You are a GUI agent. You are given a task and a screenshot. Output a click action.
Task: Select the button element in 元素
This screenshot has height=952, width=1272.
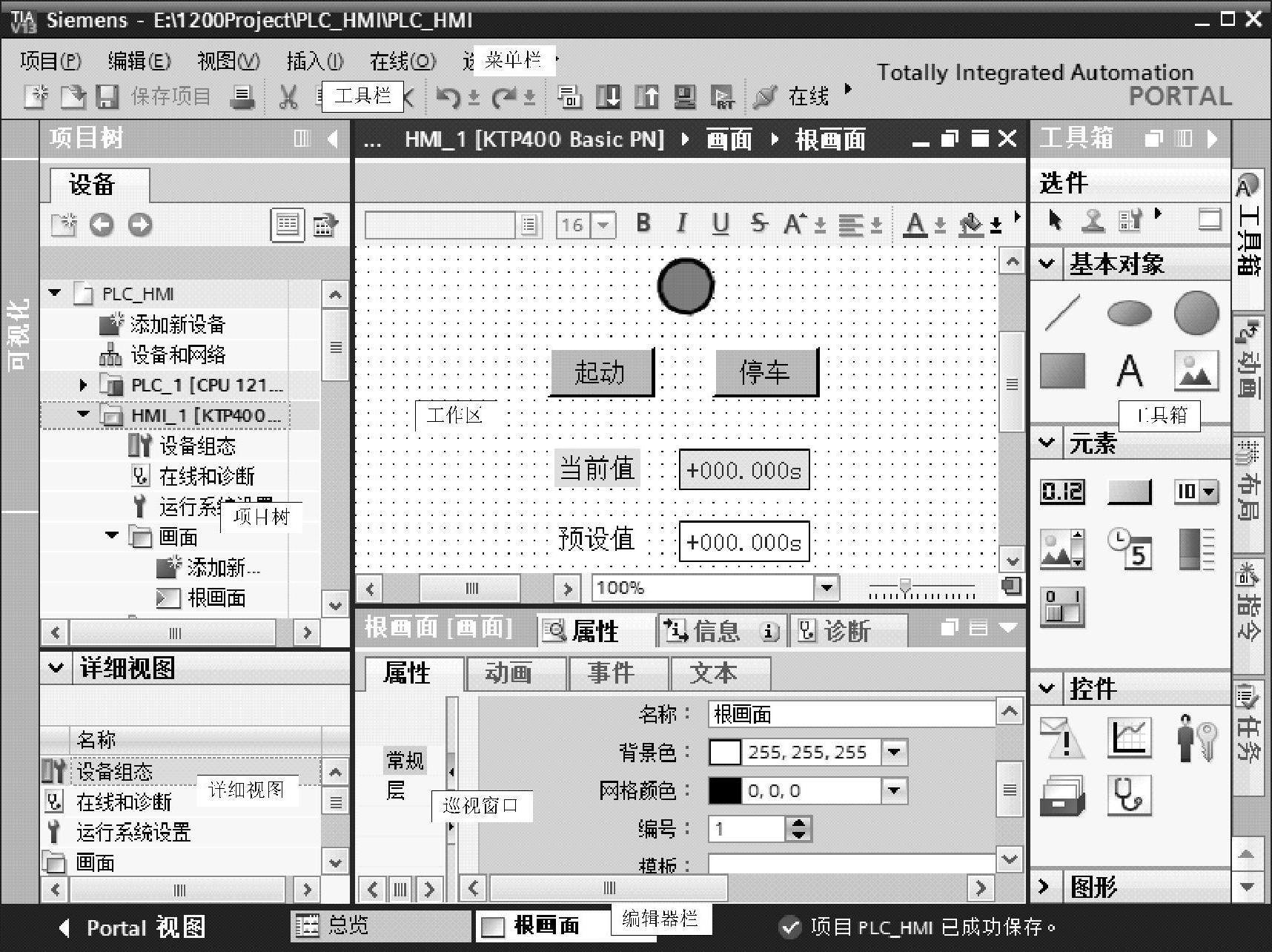click(1129, 492)
